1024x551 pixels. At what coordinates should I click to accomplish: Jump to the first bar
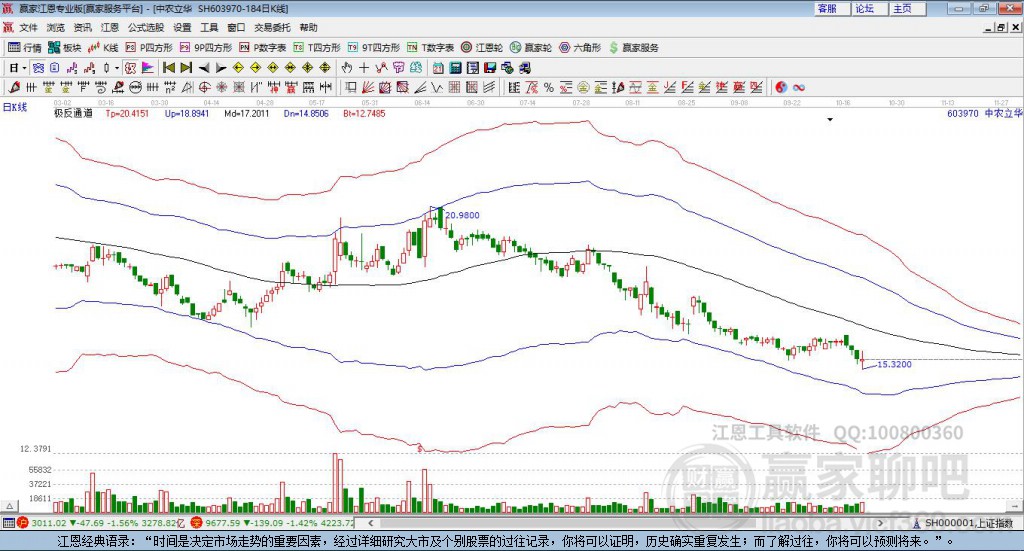168,68
